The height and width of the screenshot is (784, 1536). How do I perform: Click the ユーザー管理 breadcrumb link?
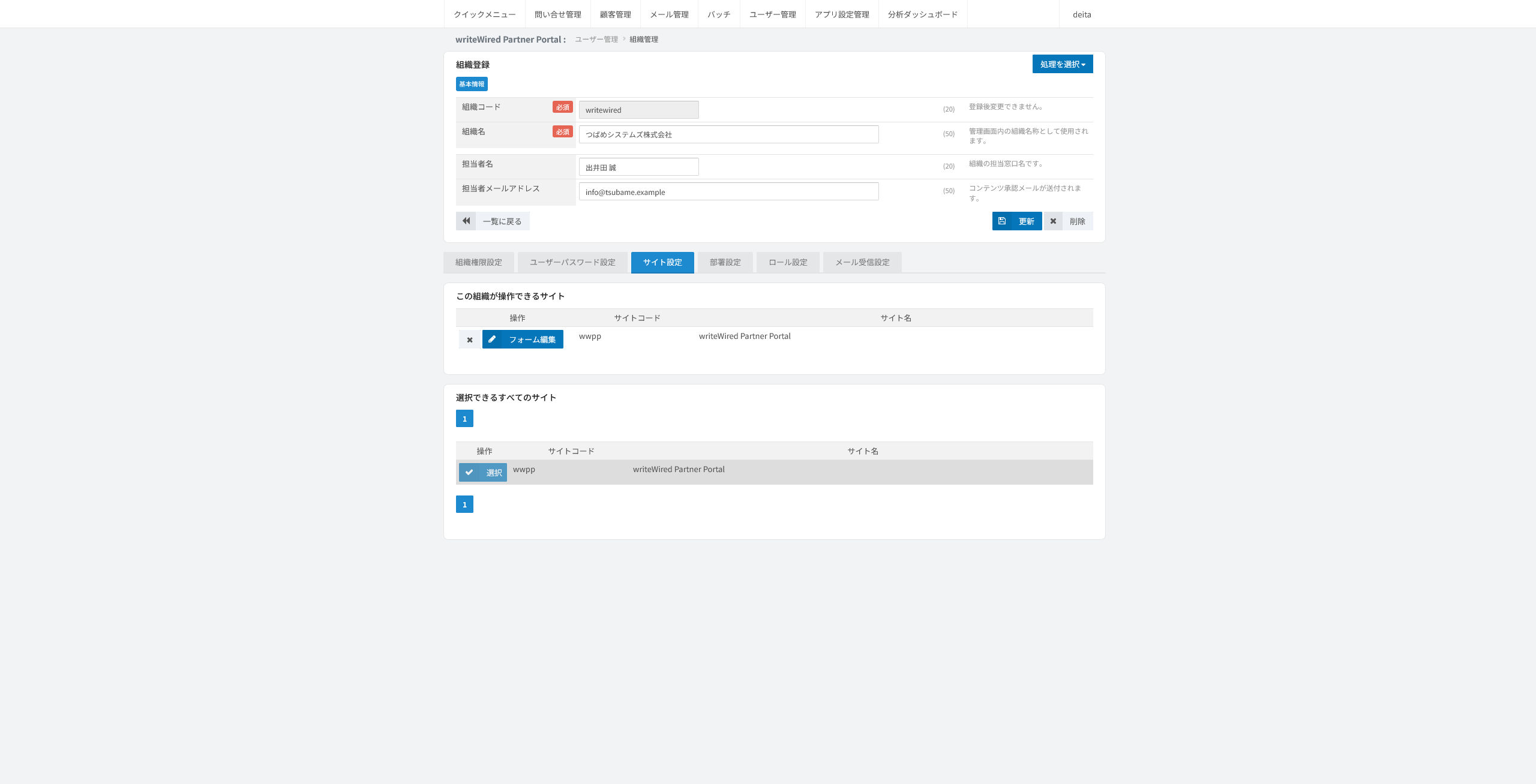coord(596,39)
